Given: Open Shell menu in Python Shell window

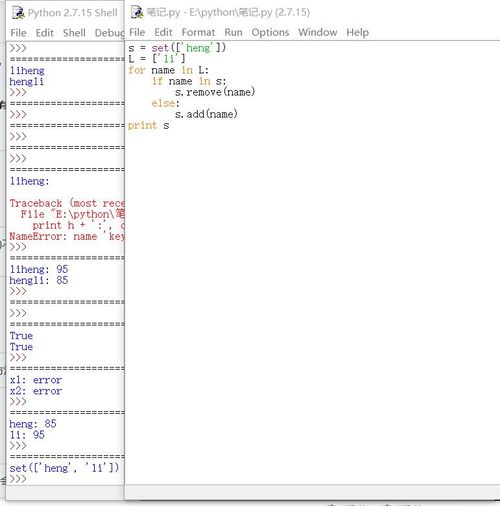Looking at the screenshot, I should tap(74, 33).
